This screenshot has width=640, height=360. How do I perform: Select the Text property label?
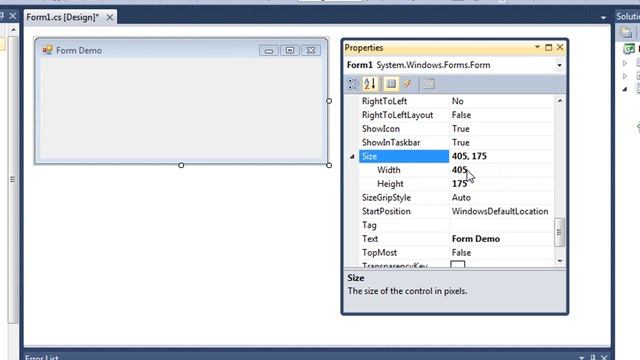click(370, 239)
